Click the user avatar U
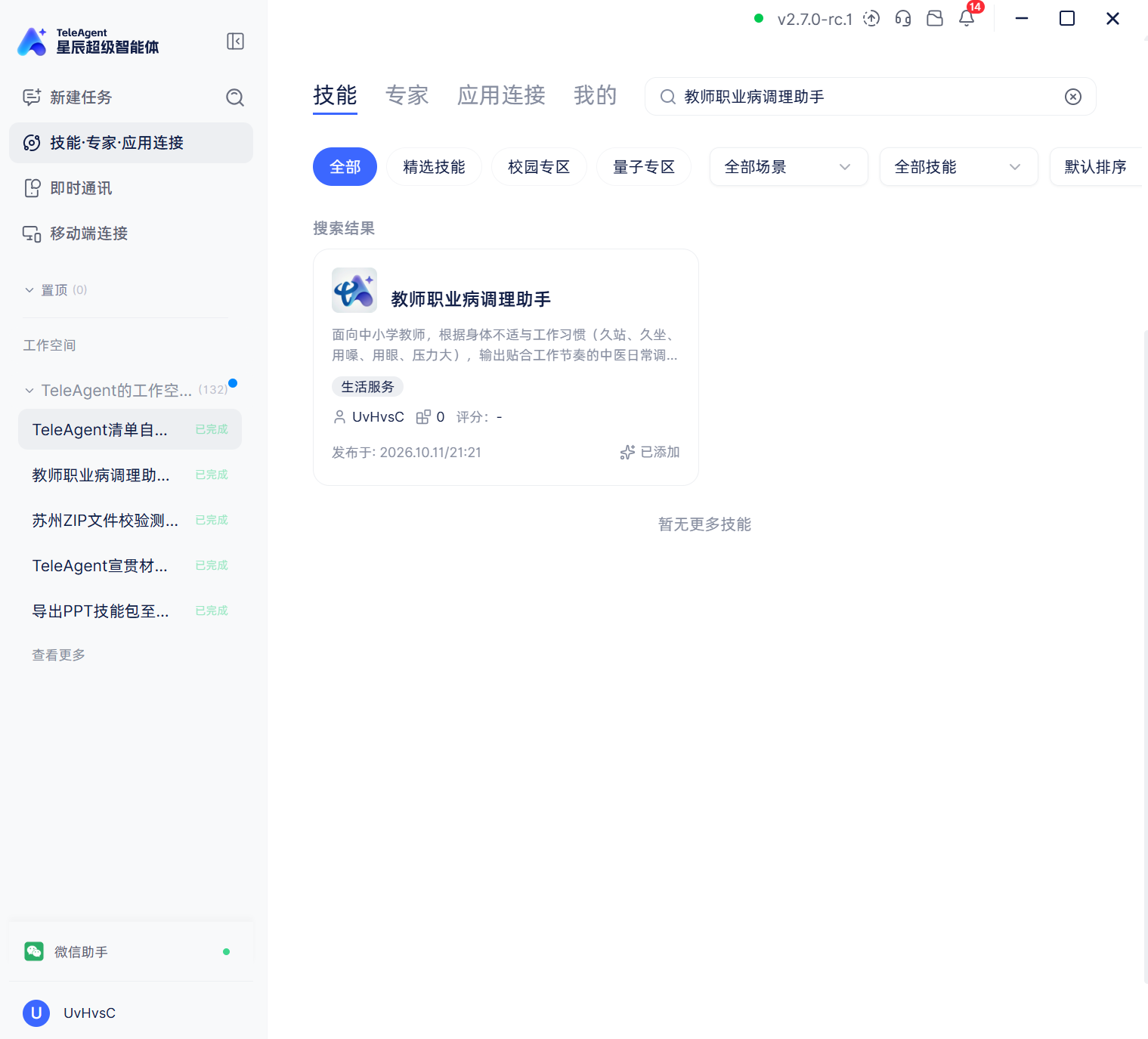This screenshot has width=1148, height=1039. click(36, 1013)
